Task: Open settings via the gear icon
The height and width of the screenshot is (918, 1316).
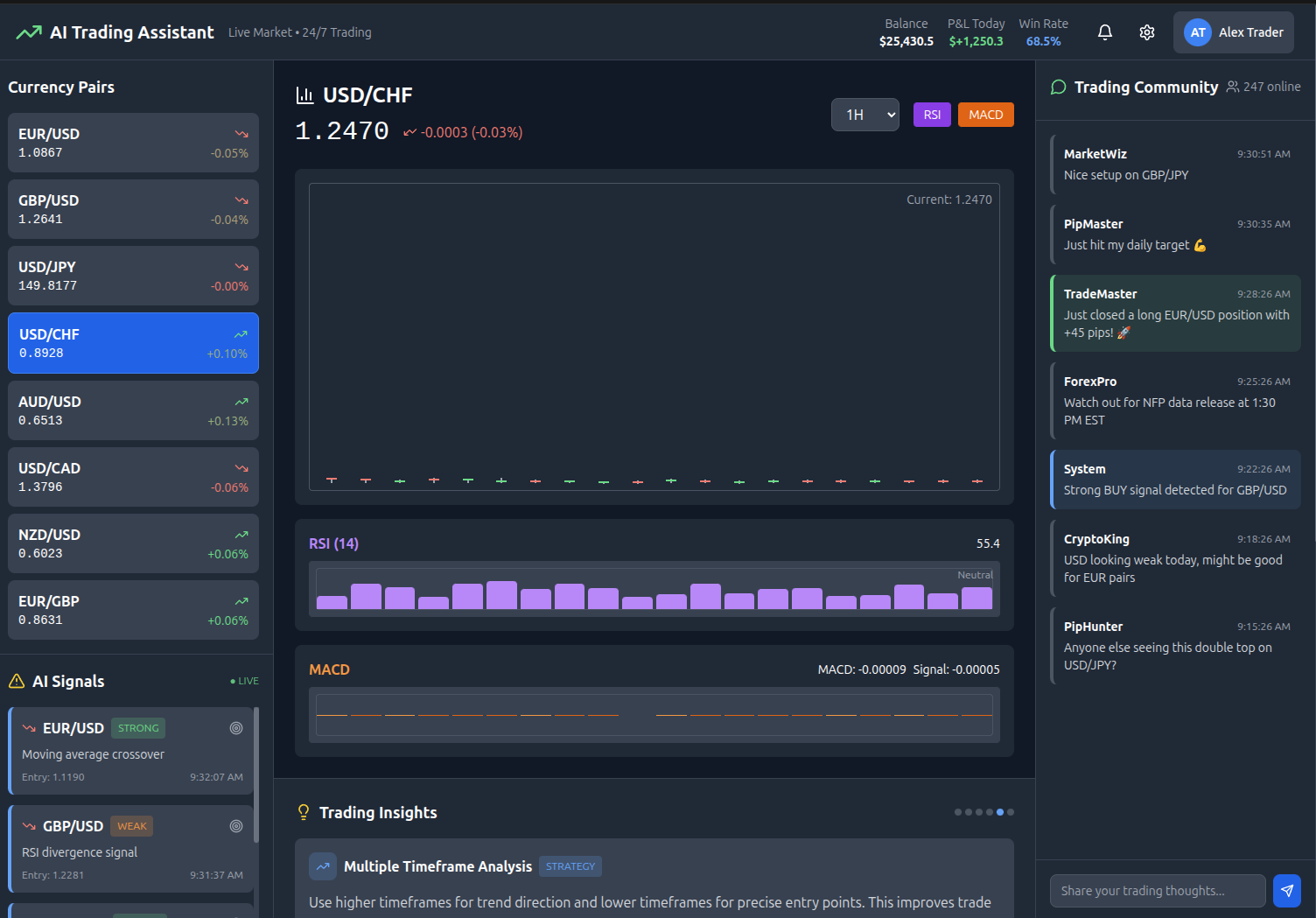Action: pos(1147,32)
